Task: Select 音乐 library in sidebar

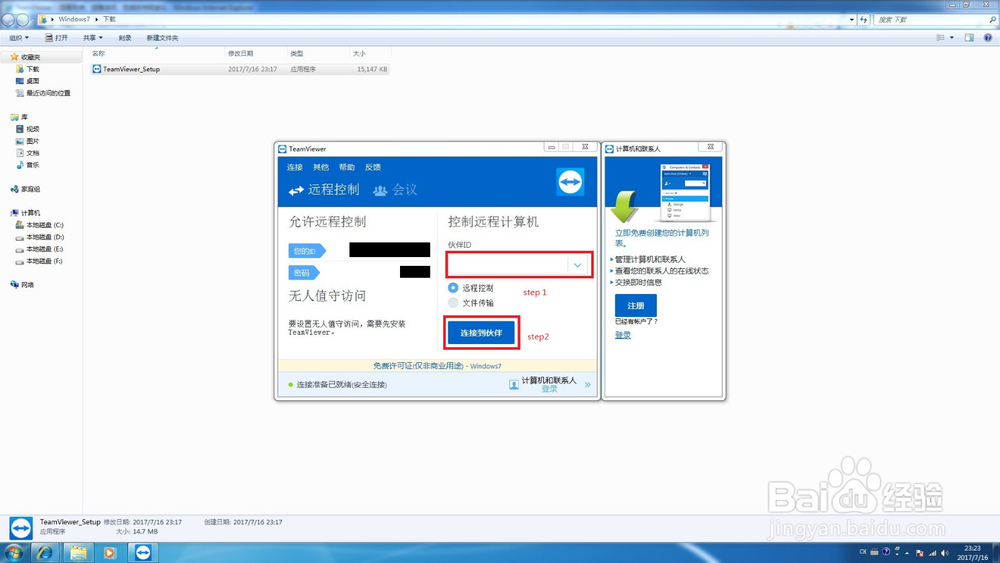Action: (27, 165)
